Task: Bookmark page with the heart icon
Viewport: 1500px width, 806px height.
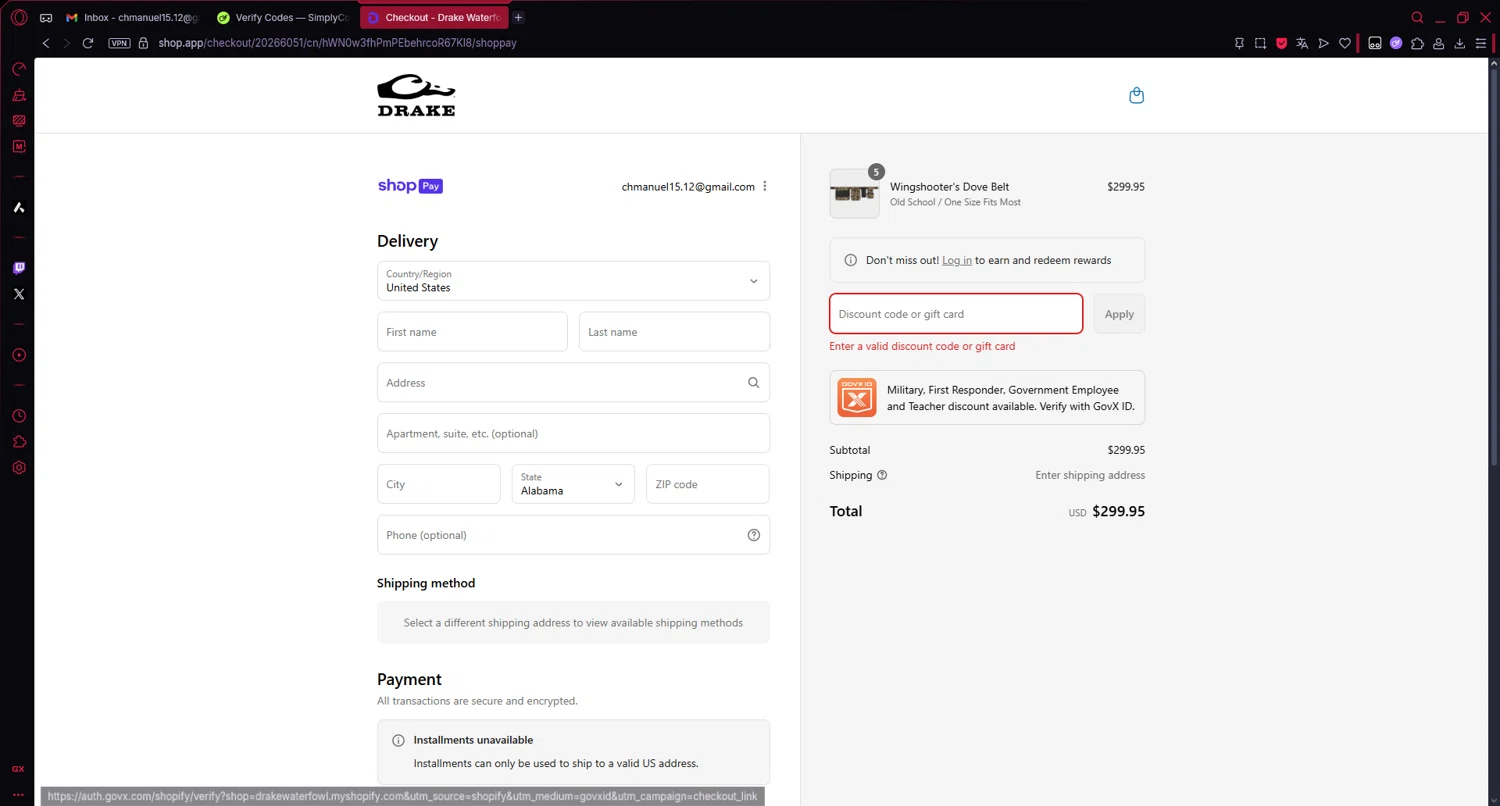Action: (1345, 43)
